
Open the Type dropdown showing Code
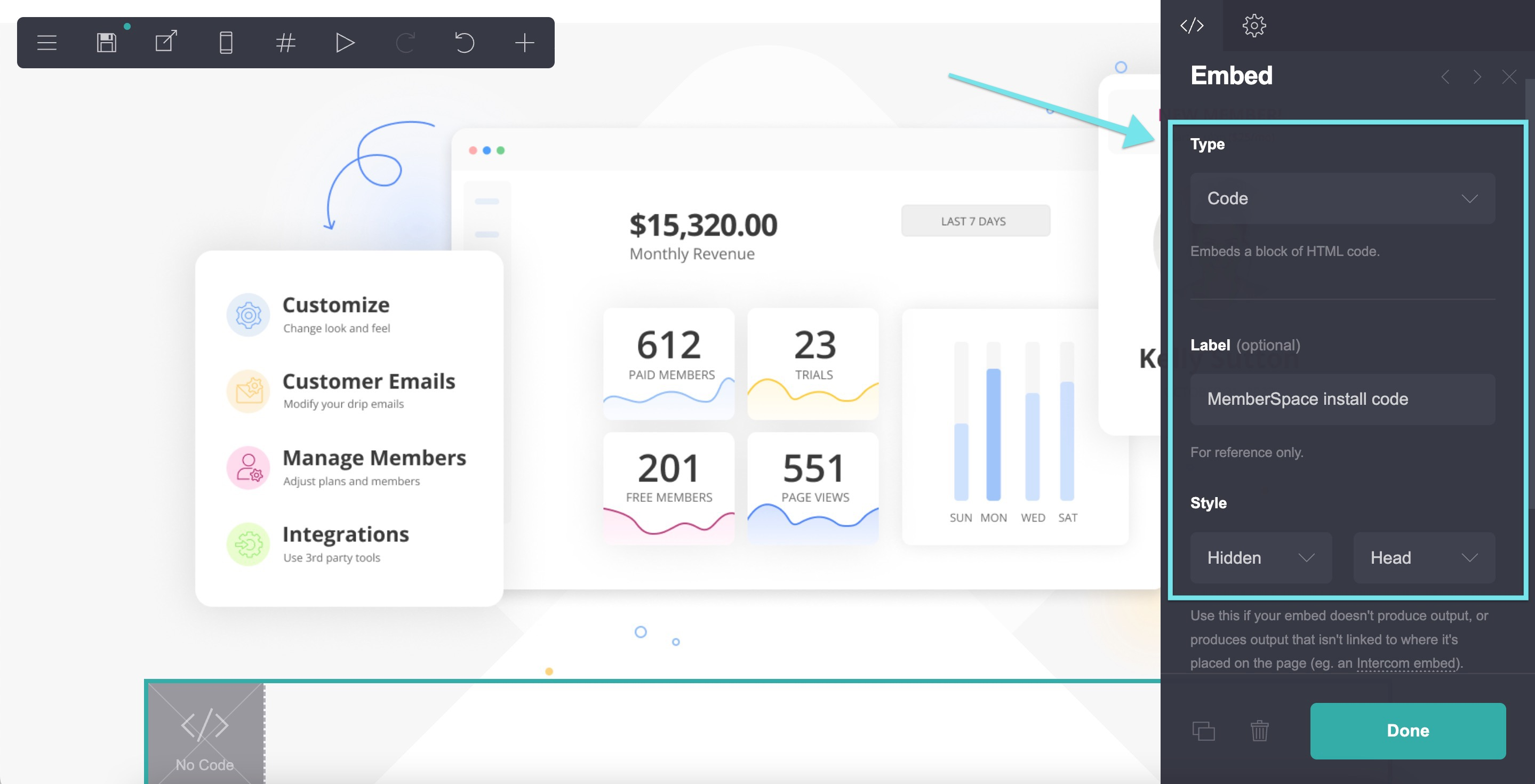pos(1342,198)
